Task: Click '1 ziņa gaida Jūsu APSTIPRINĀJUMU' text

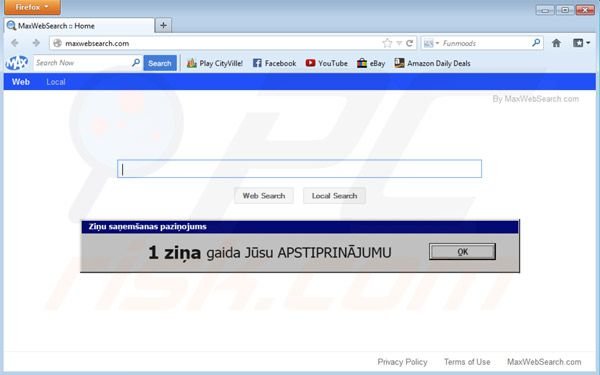Action: (x=270, y=253)
